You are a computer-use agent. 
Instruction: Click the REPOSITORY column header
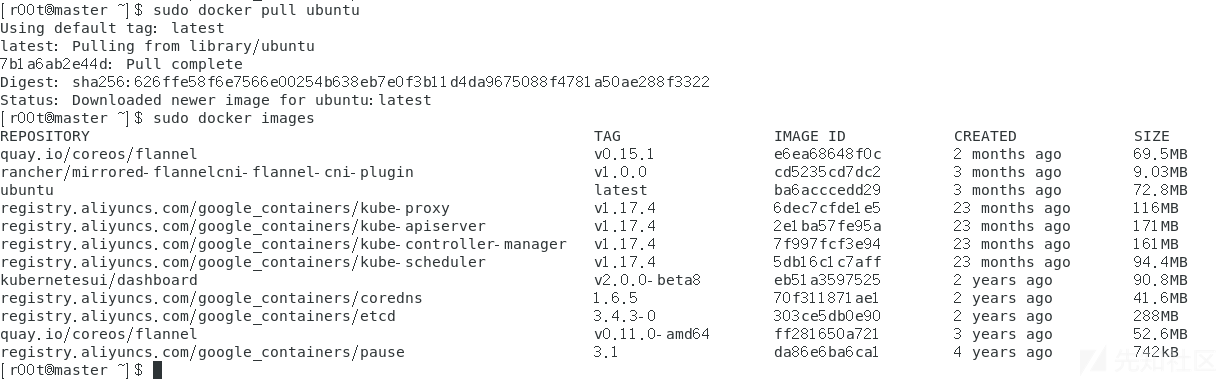45,136
